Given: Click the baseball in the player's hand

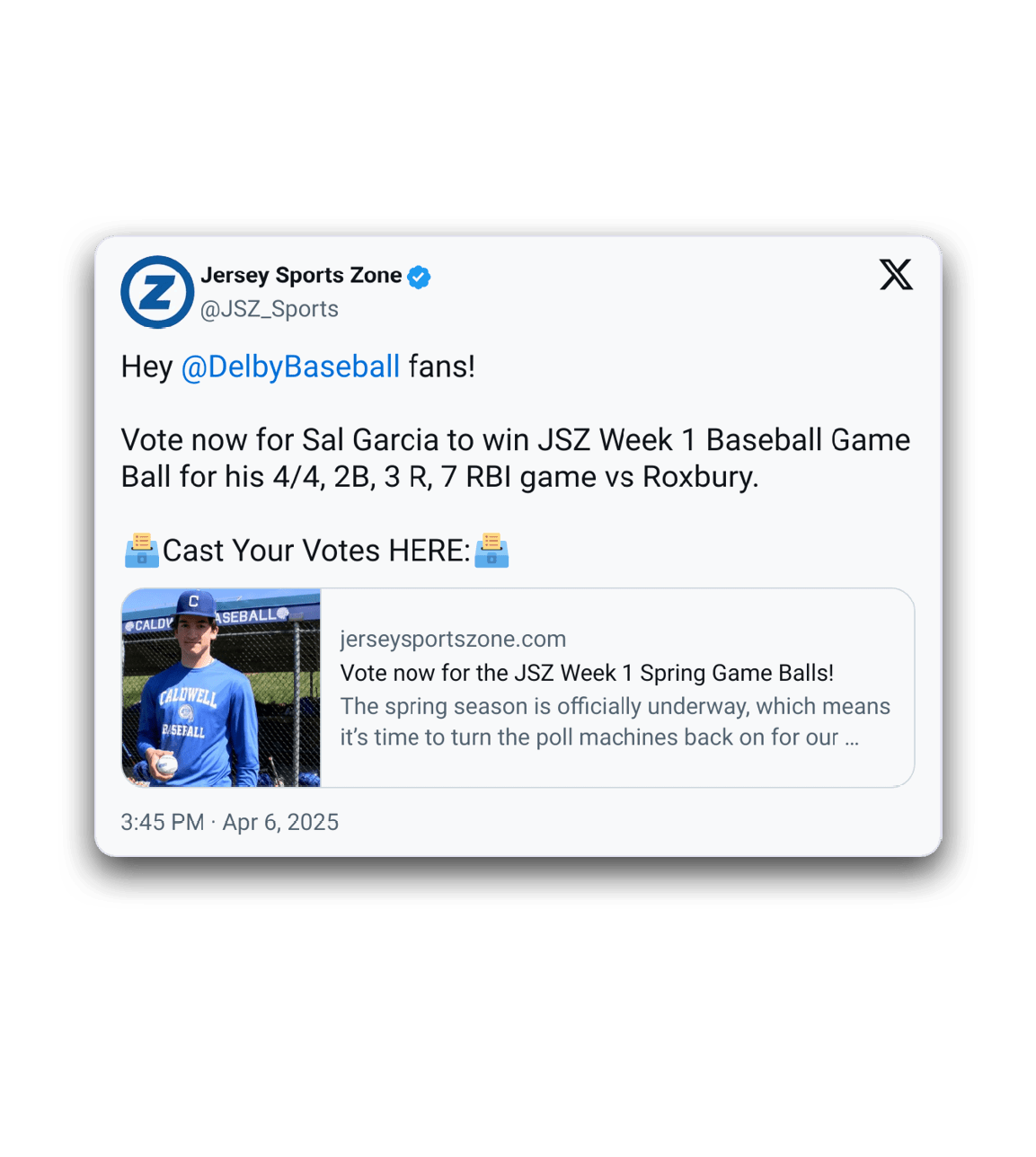Looking at the screenshot, I should (167, 764).
